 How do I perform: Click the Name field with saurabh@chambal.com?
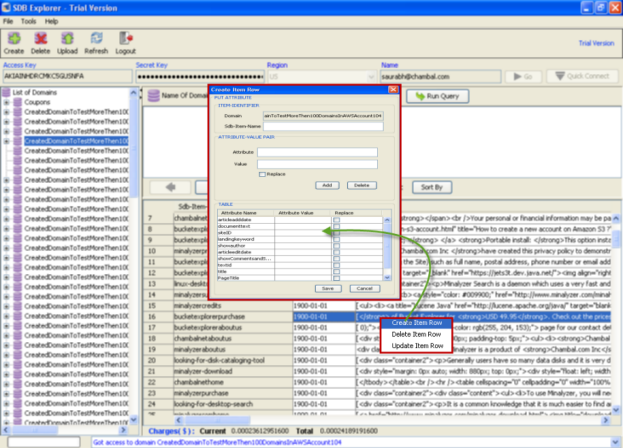tap(440, 76)
